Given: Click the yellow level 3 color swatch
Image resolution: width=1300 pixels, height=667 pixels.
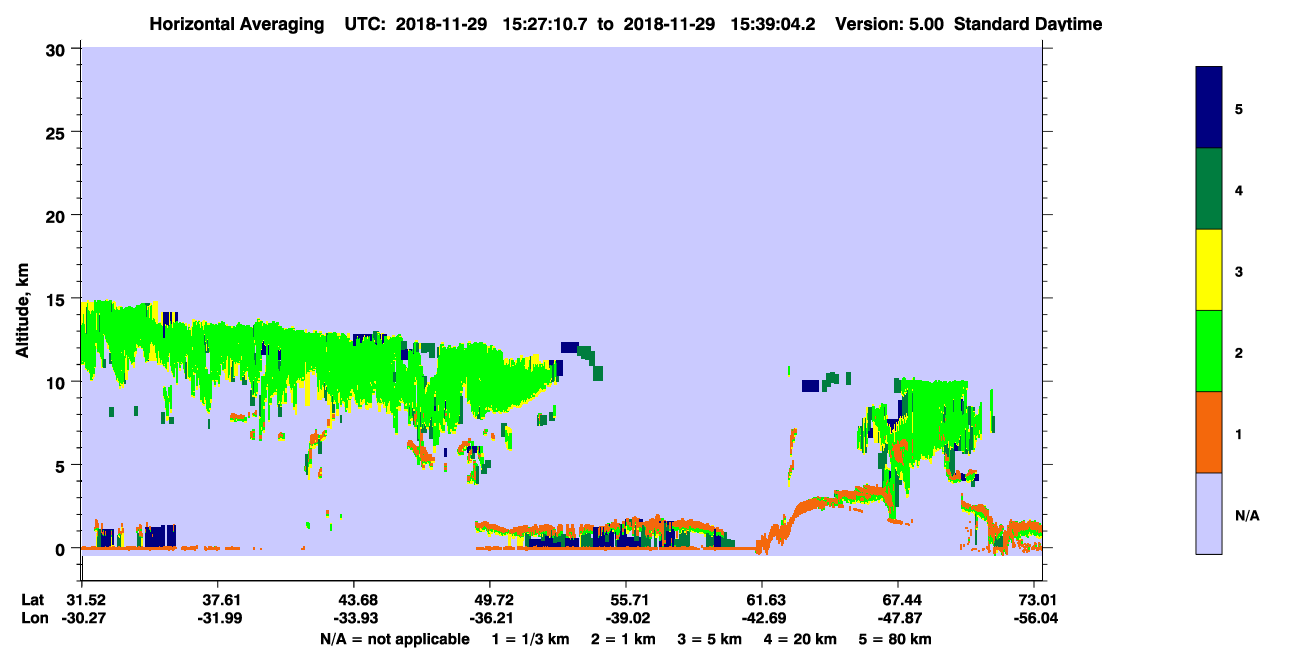Looking at the screenshot, I should [1209, 270].
